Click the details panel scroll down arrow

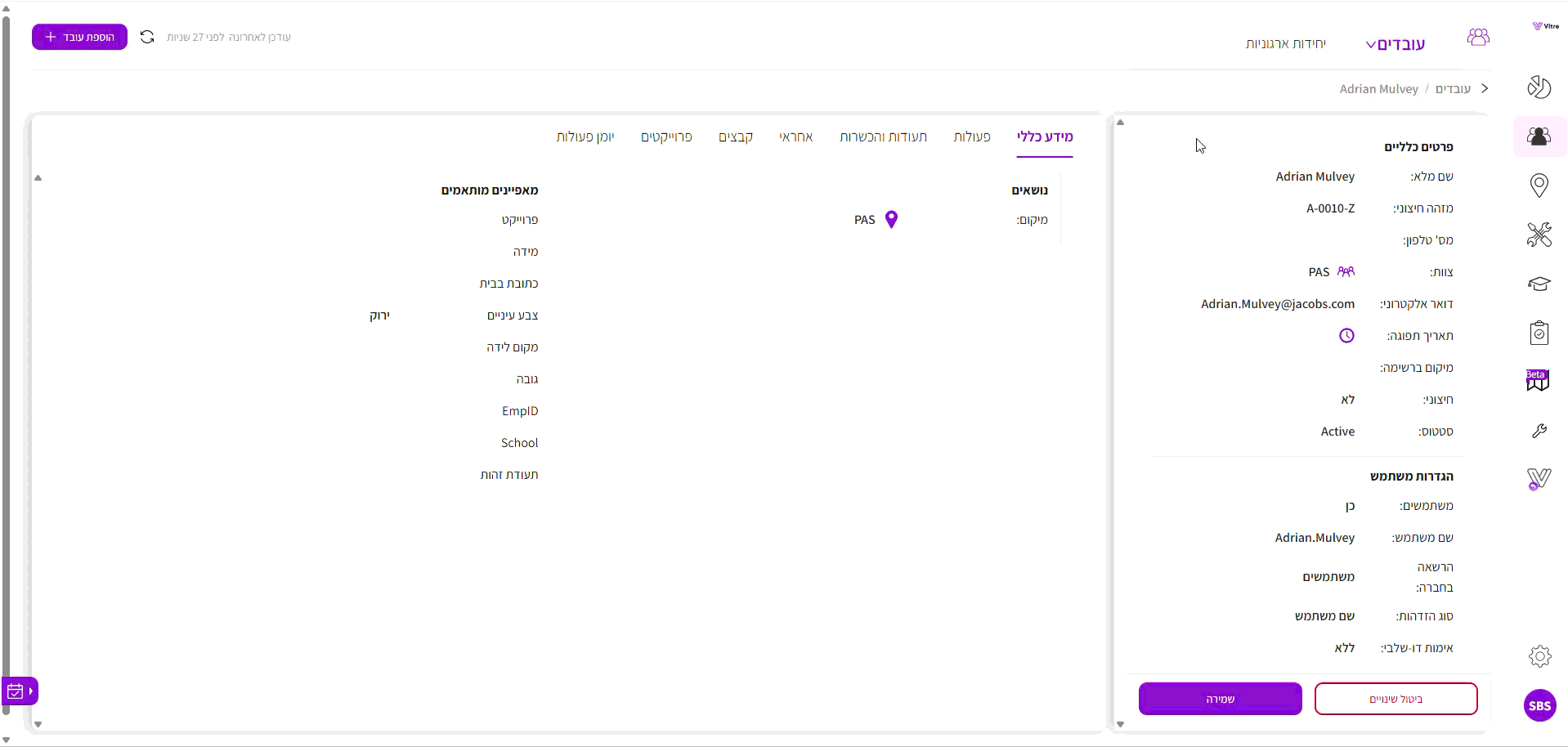[1121, 724]
